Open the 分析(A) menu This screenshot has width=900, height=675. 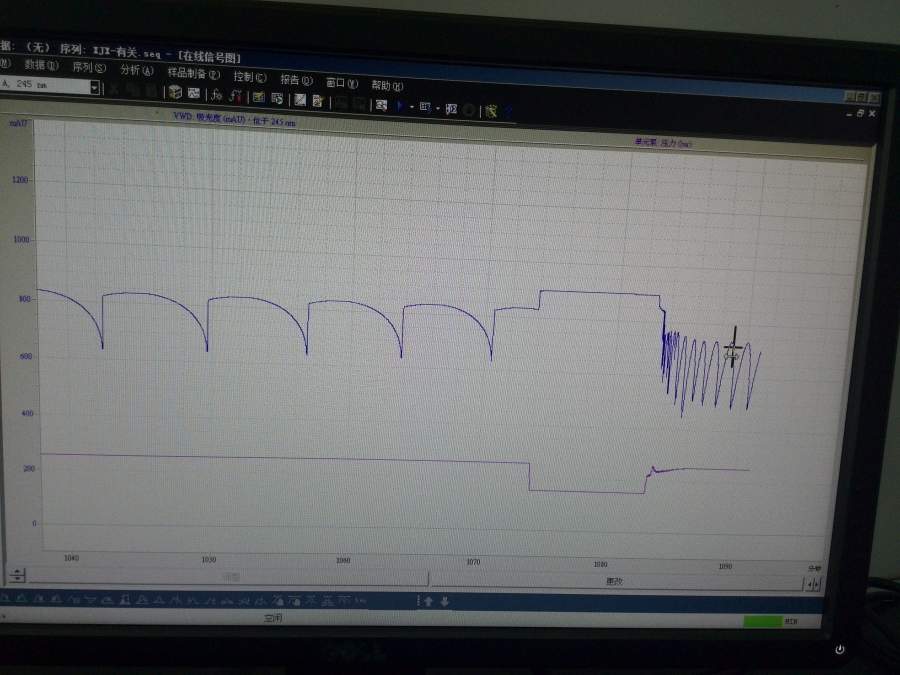pyautogui.click(x=137, y=70)
